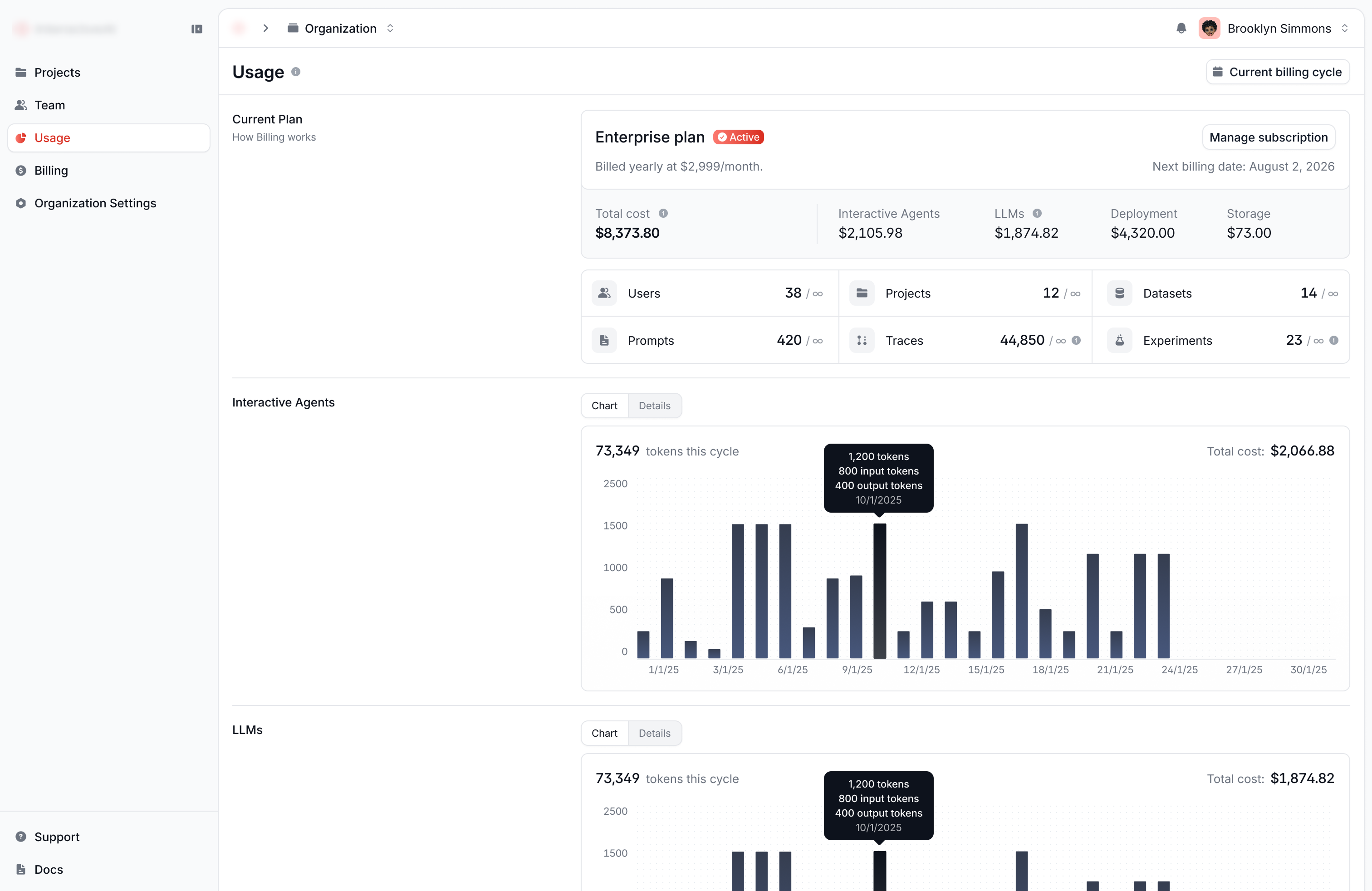Click the Experiments flask icon tile
Viewport: 1372px width, 891px height.
1119,341
